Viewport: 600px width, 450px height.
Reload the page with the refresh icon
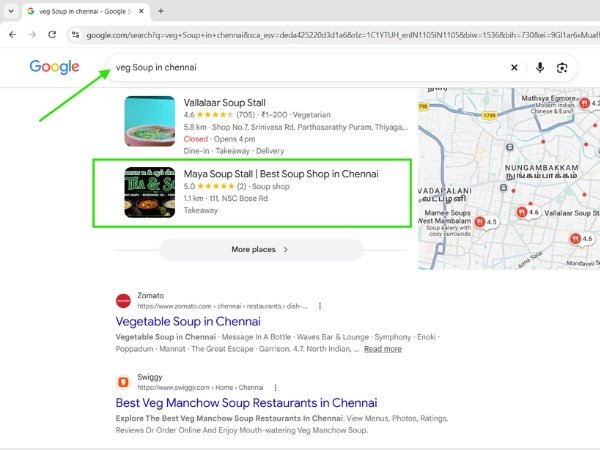point(52,35)
